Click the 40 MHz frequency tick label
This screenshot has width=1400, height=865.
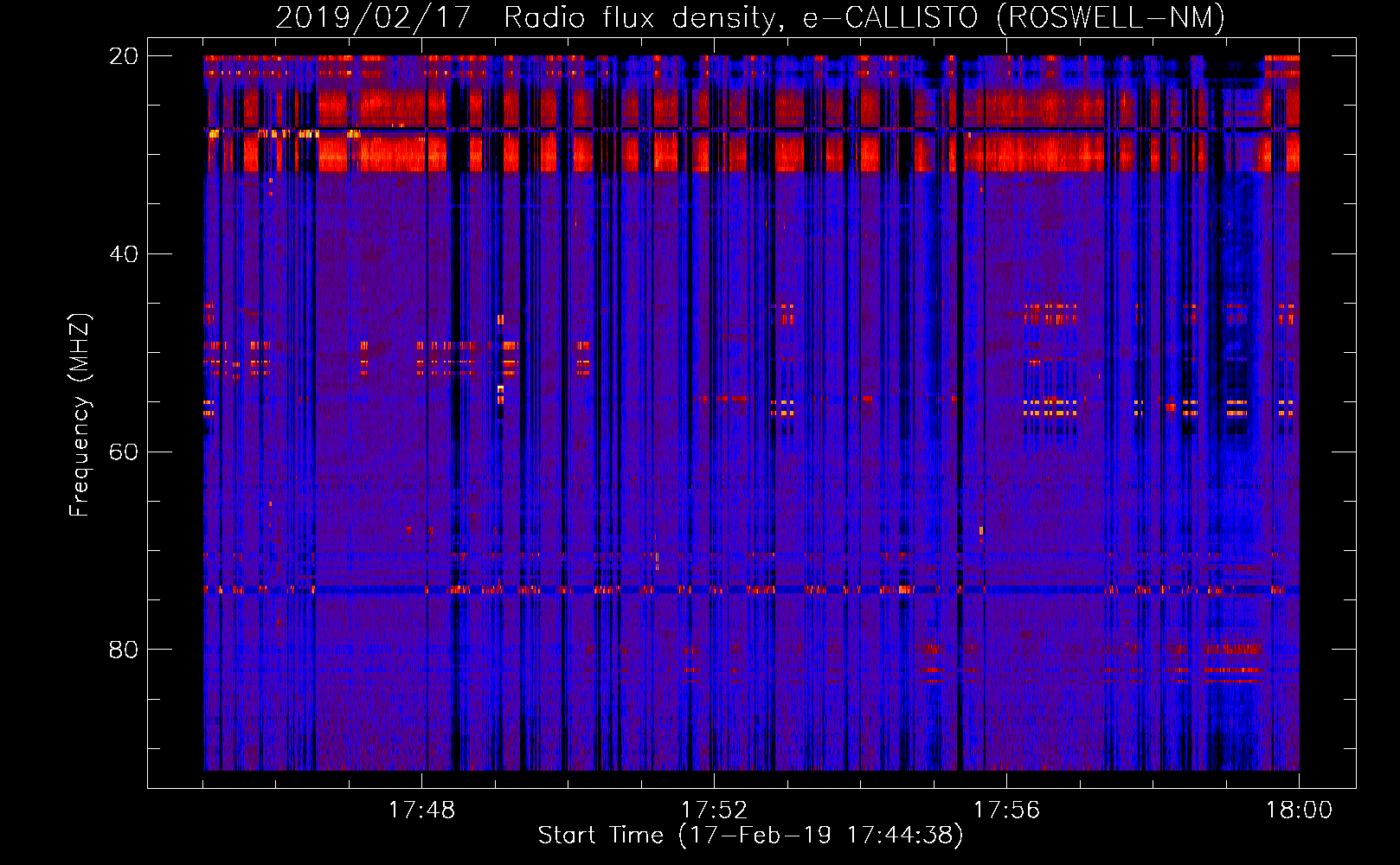(x=124, y=254)
